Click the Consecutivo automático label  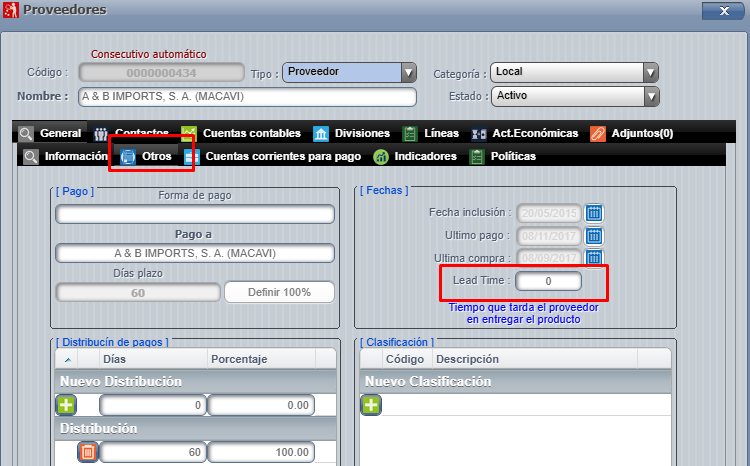pyautogui.click(x=149, y=54)
